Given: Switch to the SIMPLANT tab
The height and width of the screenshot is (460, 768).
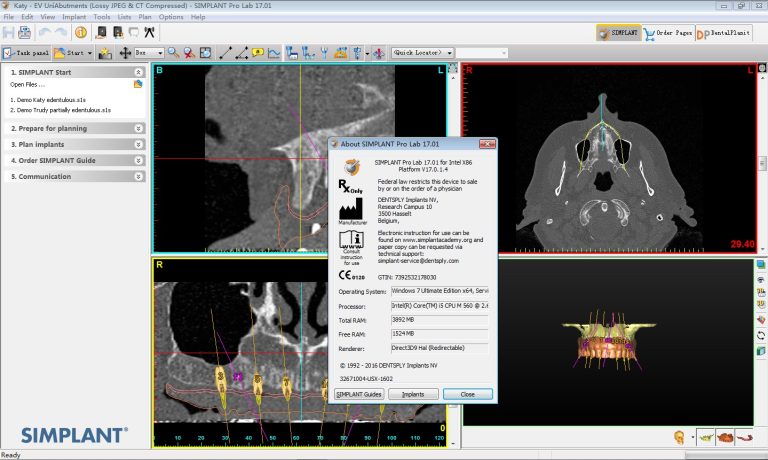Looking at the screenshot, I should click(619, 33).
